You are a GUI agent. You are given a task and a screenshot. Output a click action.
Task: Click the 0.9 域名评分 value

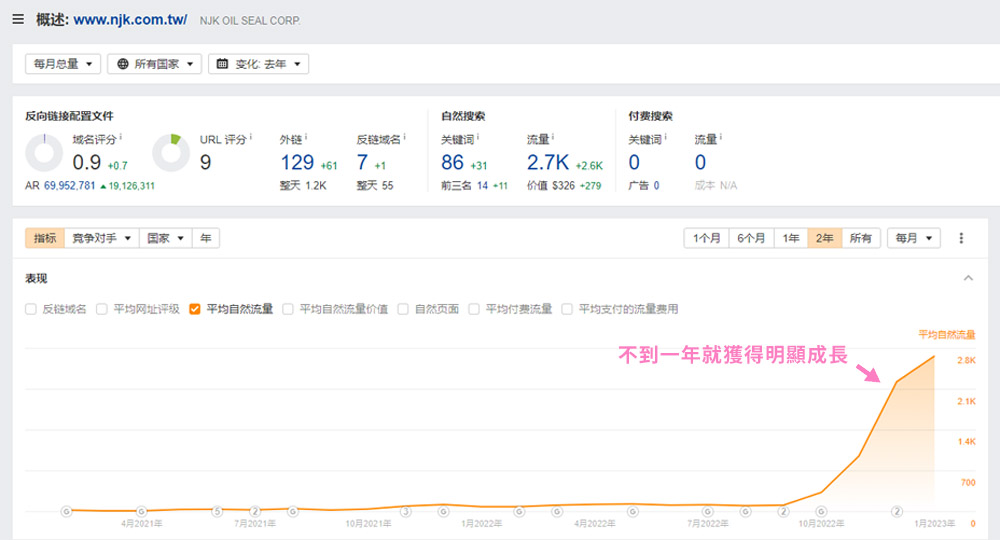[x=87, y=163]
